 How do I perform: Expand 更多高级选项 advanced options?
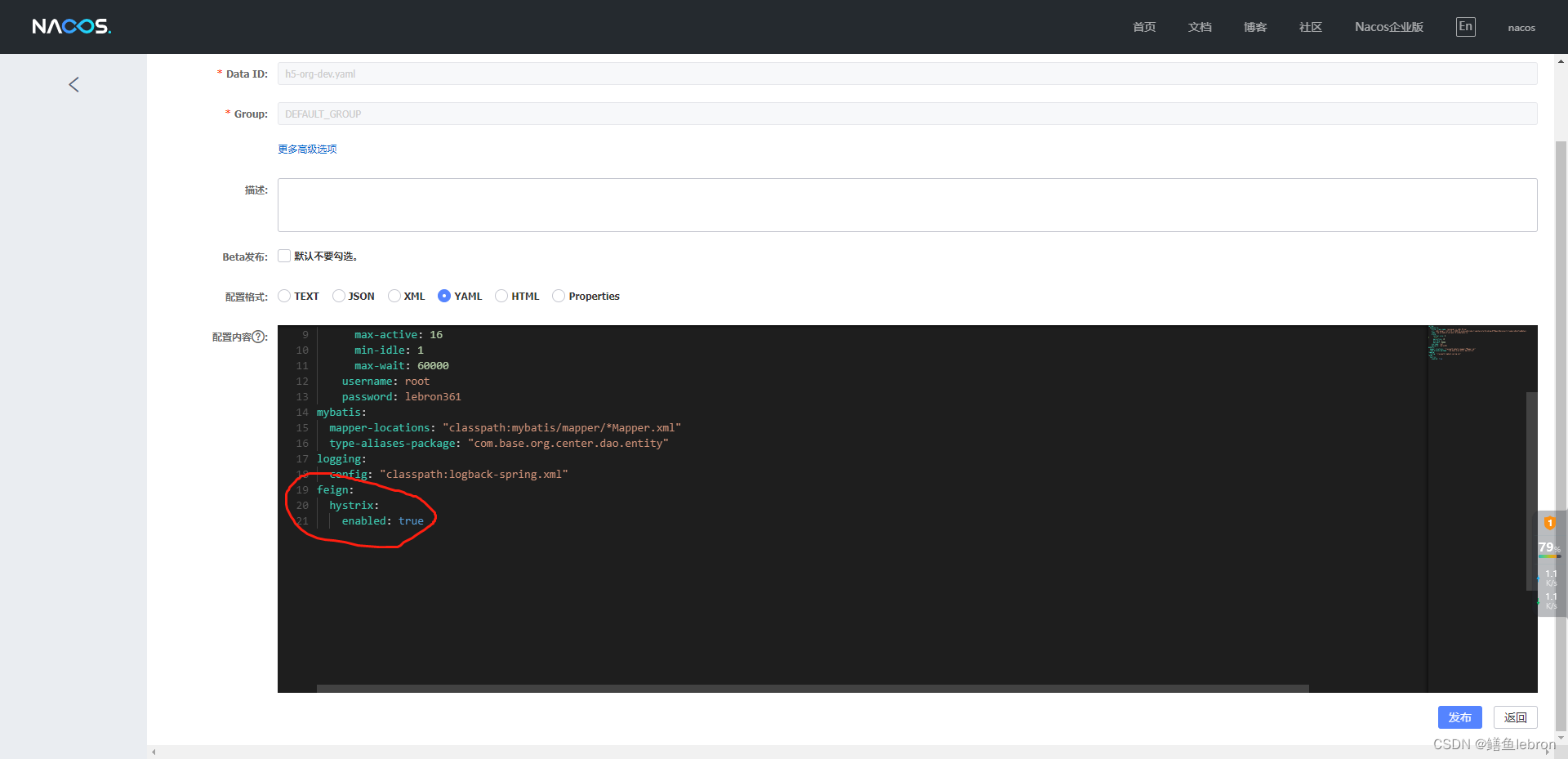(306, 149)
